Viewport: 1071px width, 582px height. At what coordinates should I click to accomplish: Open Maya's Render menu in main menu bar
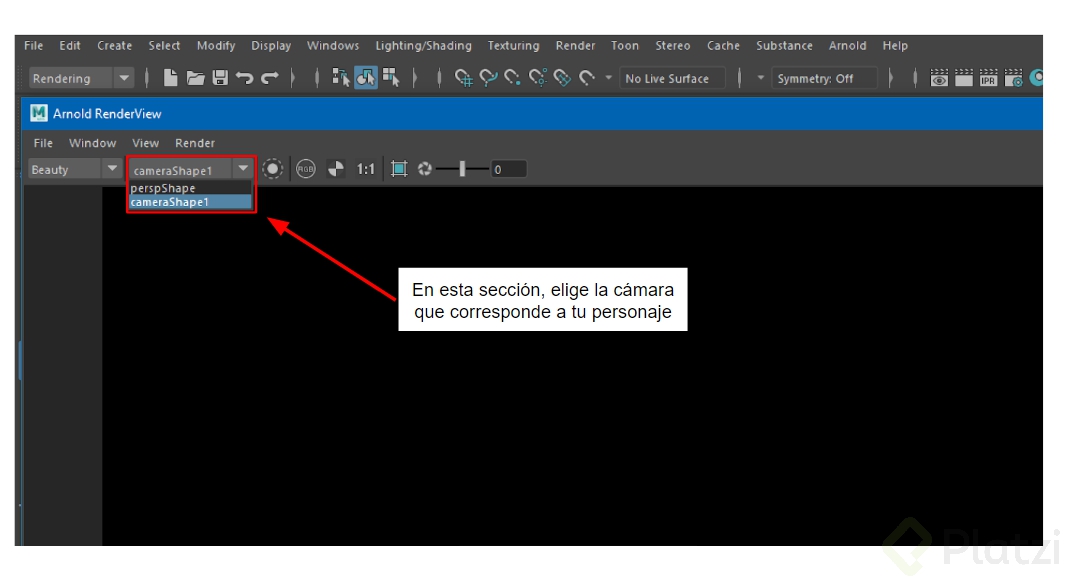point(575,46)
